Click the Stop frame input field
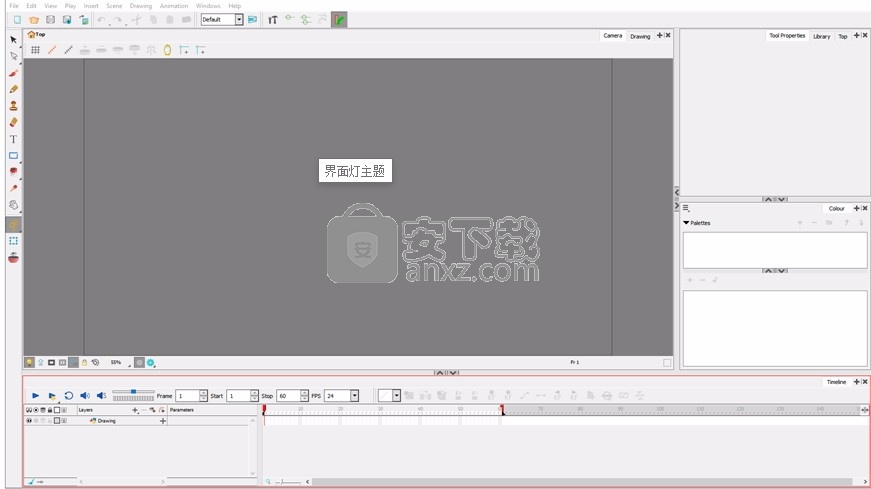This screenshot has width=871, height=489. click(288, 396)
